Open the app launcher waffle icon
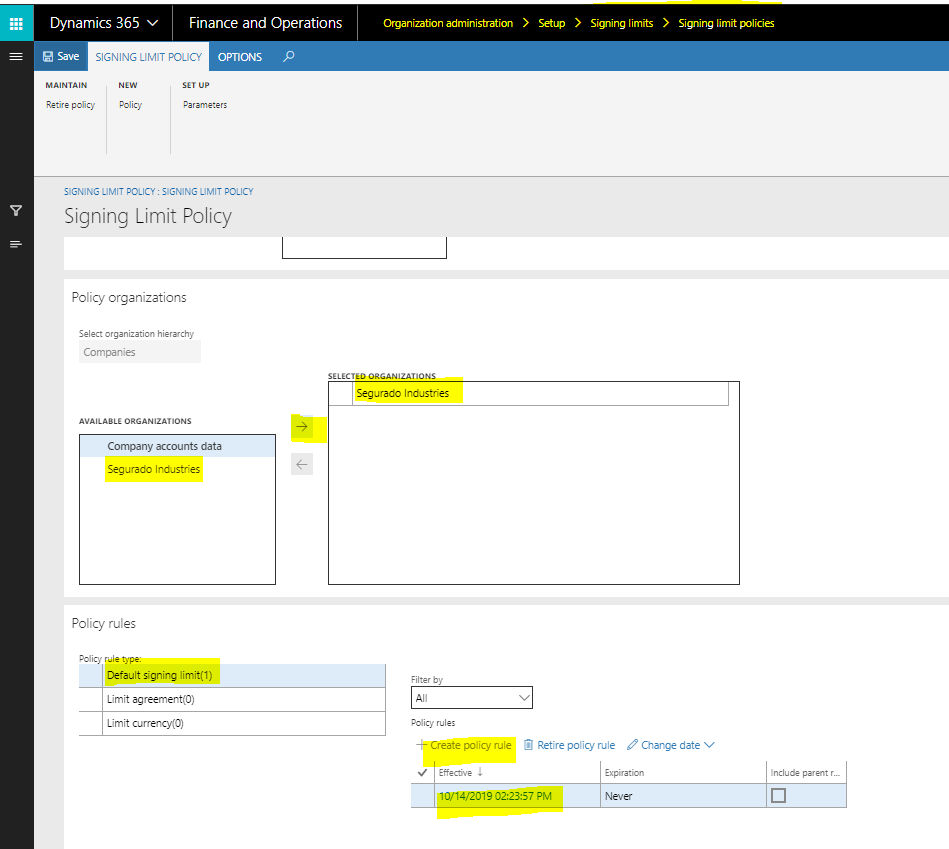 pyautogui.click(x=16, y=24)
